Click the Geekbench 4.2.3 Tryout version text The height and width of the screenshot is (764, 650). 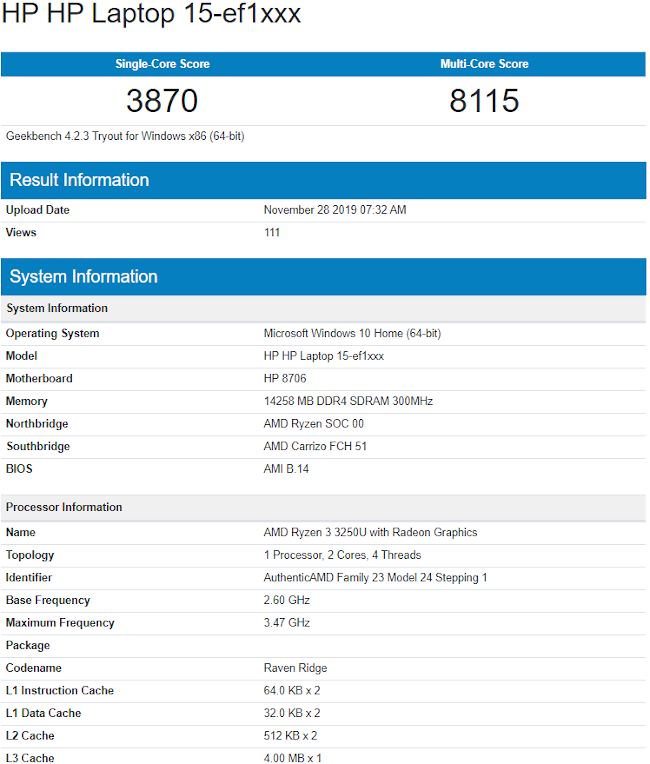pyautogui.click(x=125, y=136)
